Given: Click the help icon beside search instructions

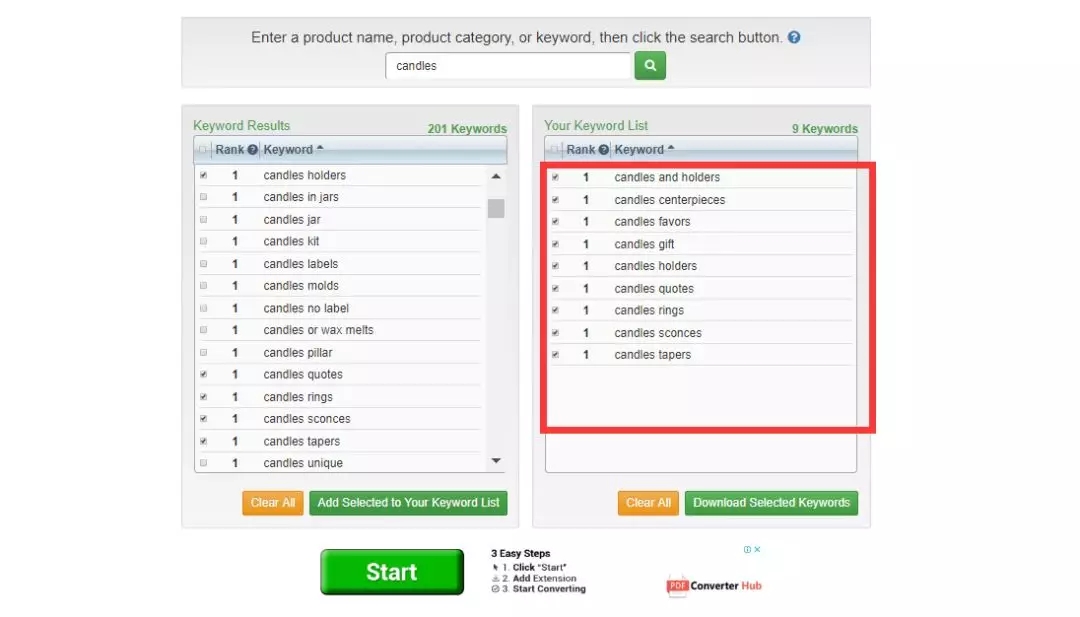Looking at the screenshot, I should pos(794,38).
